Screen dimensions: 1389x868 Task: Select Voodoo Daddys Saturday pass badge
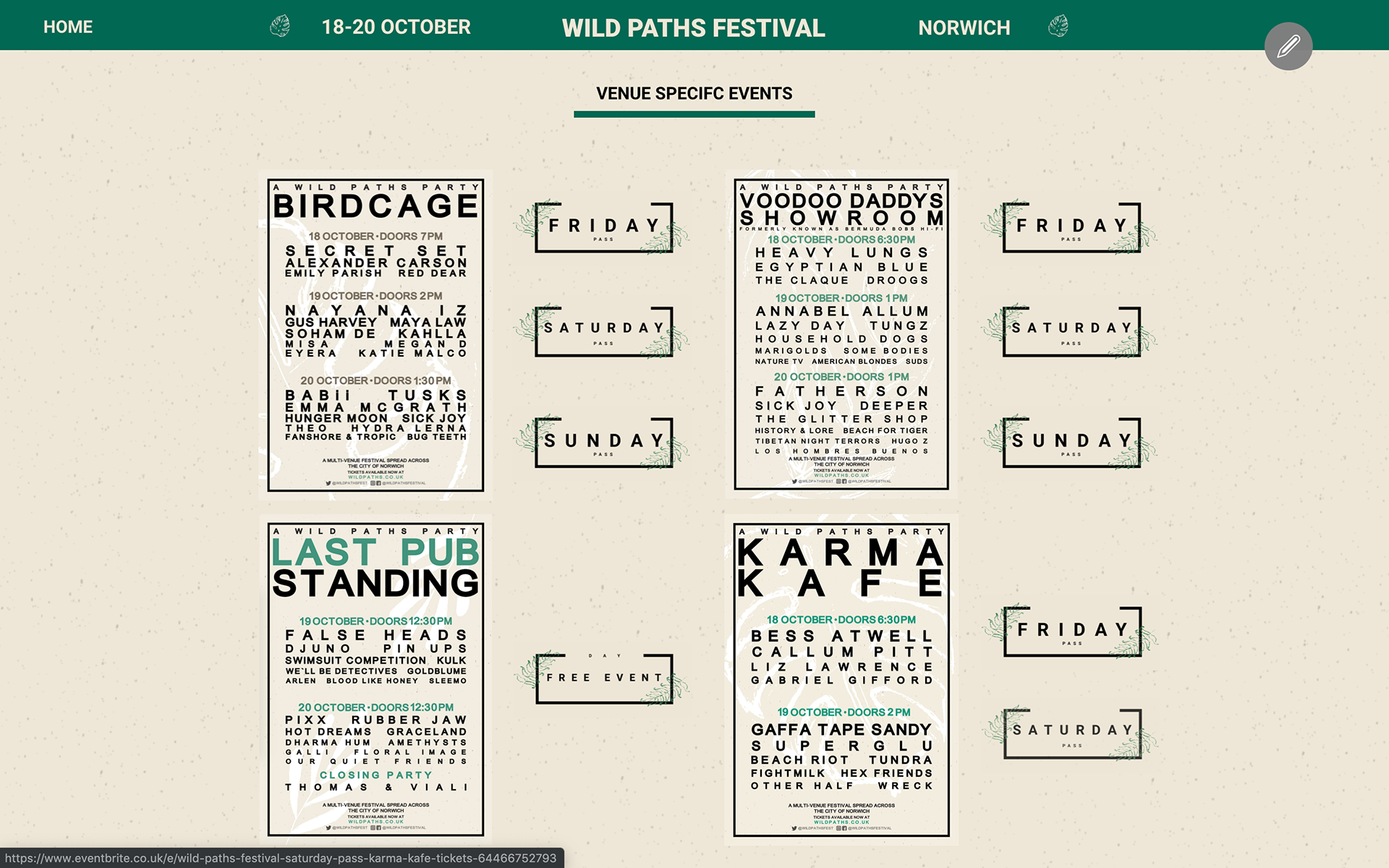[1071, 331]
